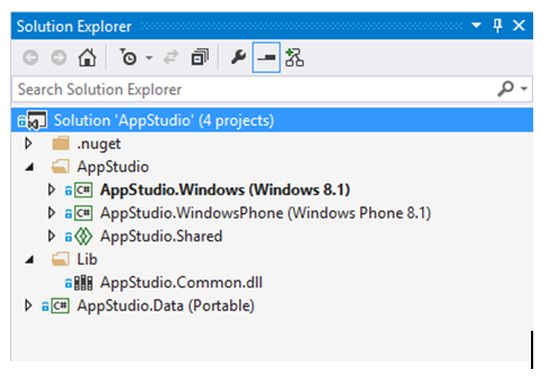Select the AppStudio folder label
This screenshot has height=388, width=550.
(x=113, y=167)
